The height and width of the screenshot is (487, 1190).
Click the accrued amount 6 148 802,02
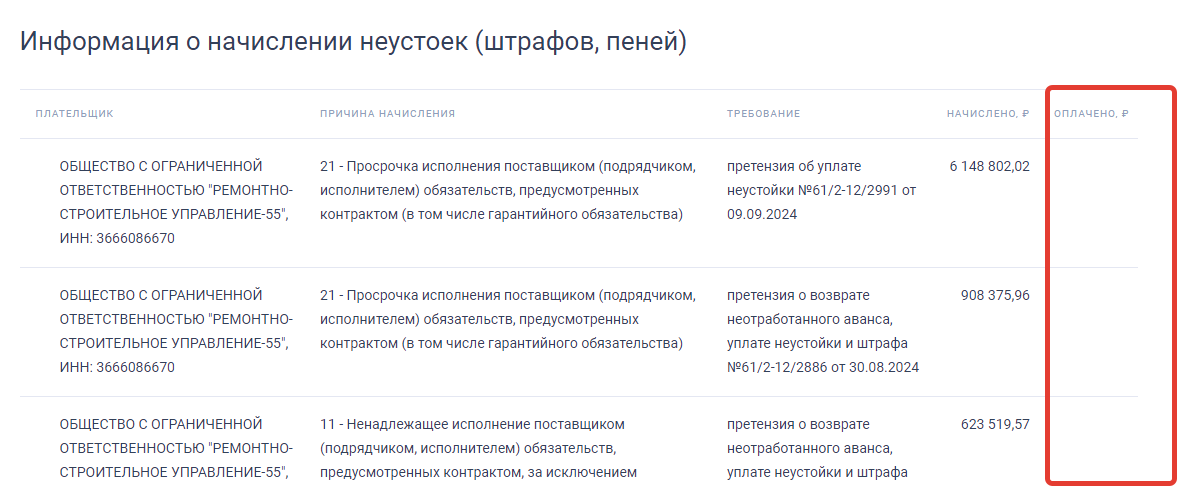point(989,166)
